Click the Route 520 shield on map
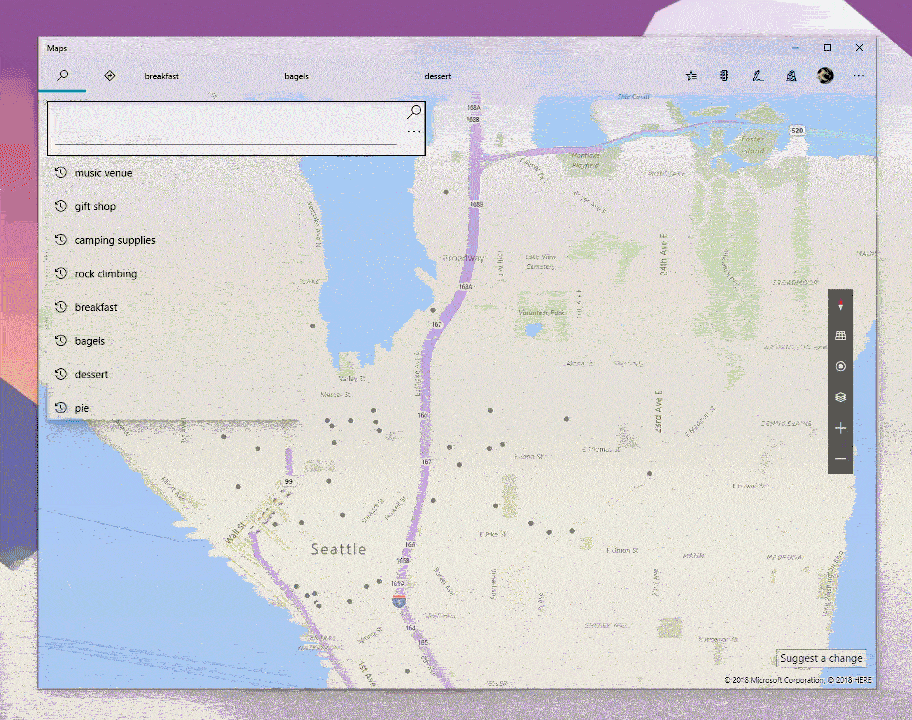 [797, 130]
